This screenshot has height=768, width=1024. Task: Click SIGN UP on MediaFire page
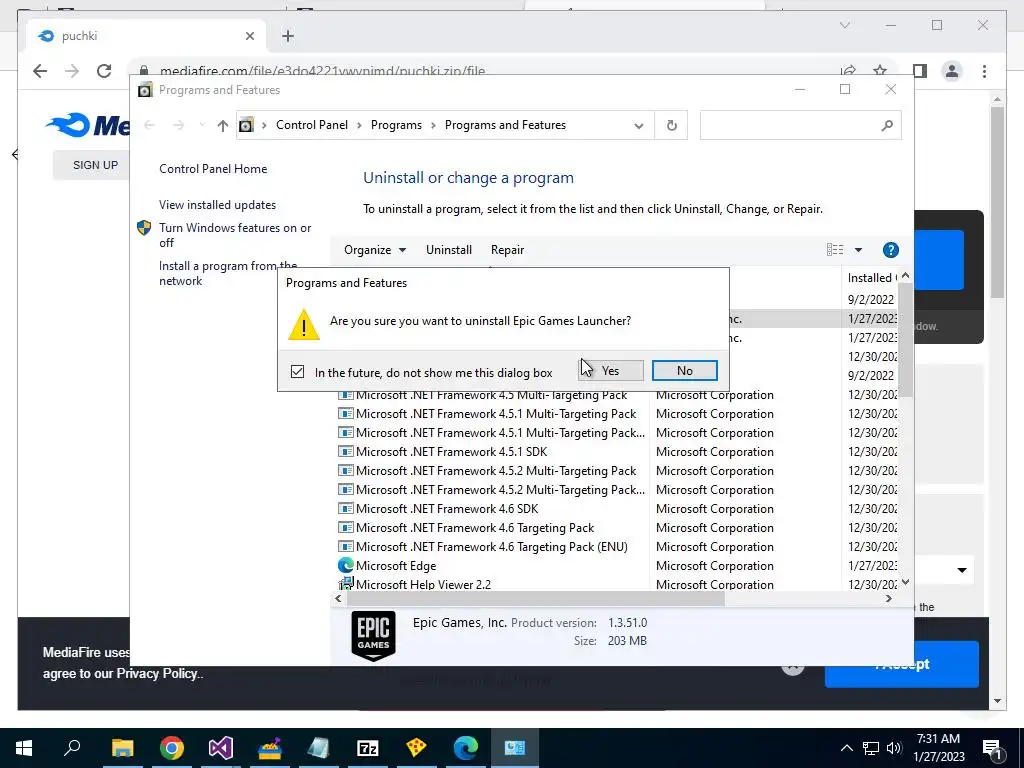coord(95,165)
